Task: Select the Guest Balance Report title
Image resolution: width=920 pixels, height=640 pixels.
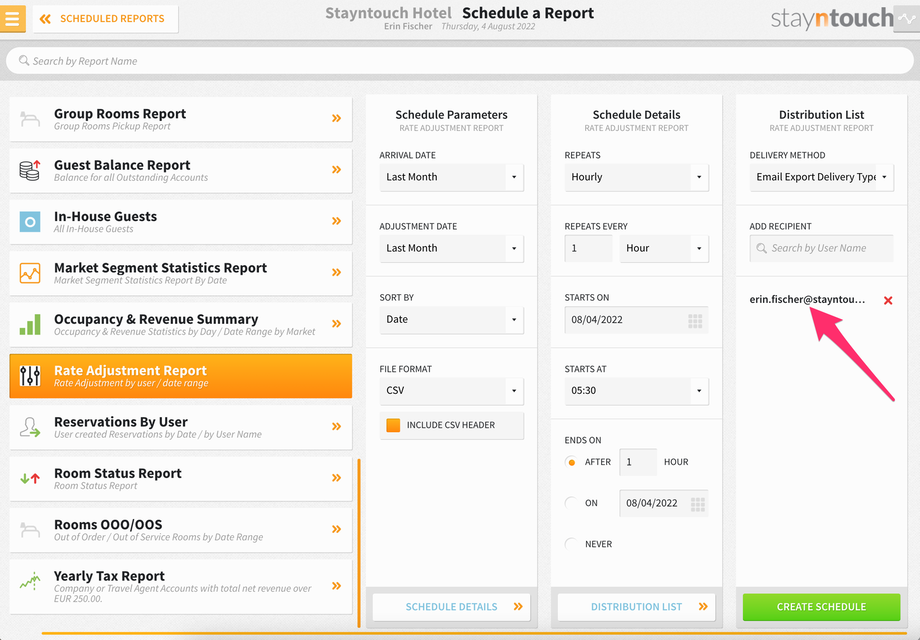Action: click(122, 165)
